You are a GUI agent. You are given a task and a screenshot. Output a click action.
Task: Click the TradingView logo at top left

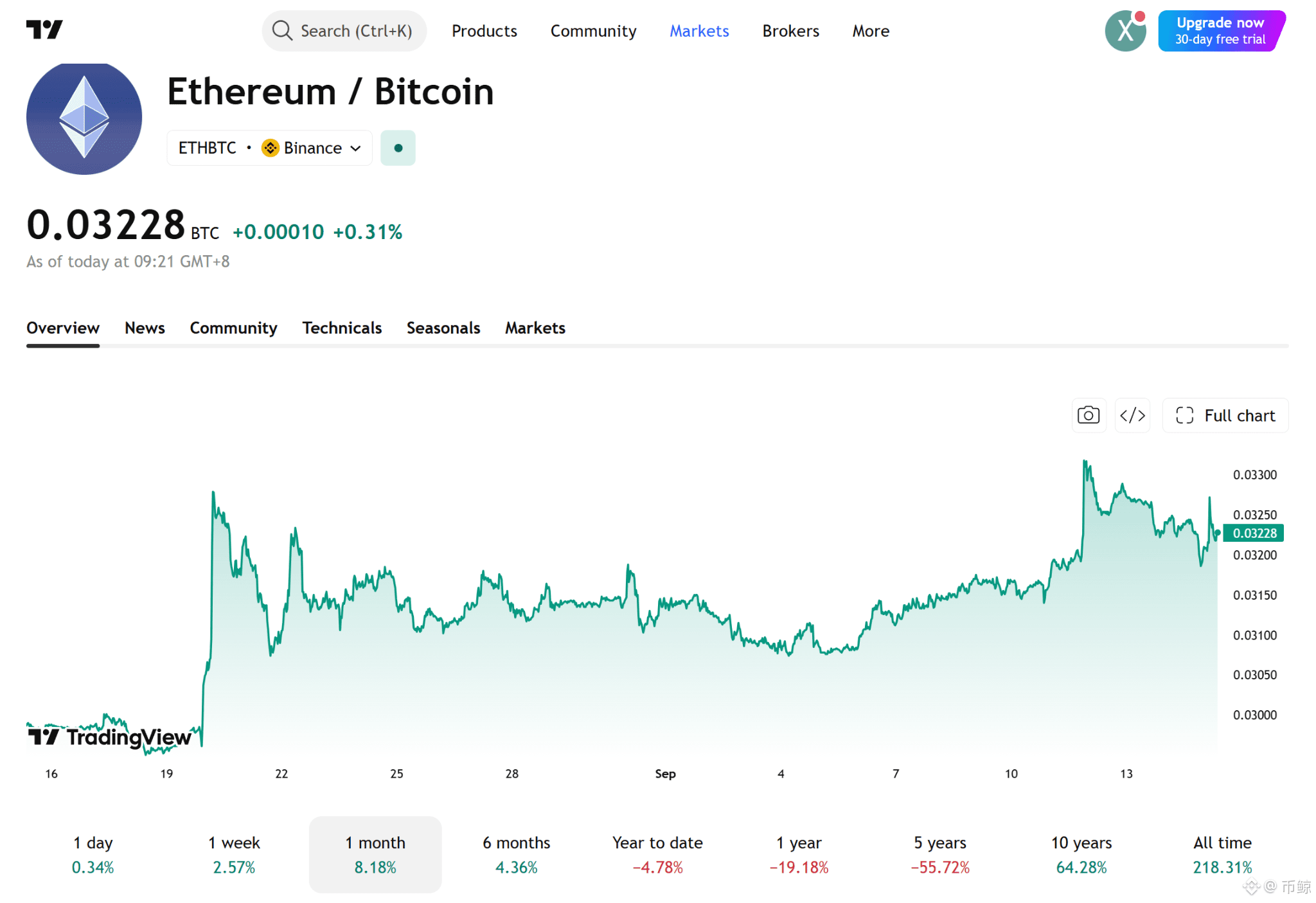(44, 30)
